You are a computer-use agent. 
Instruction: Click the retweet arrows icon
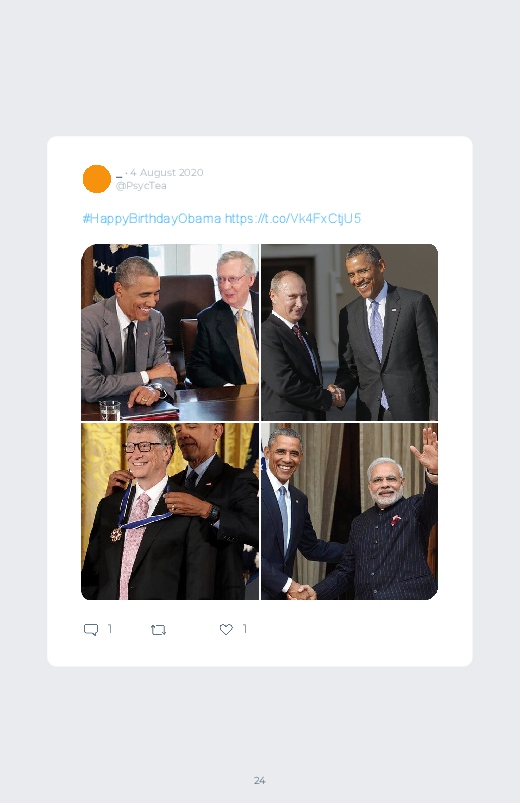click(158, 629)
